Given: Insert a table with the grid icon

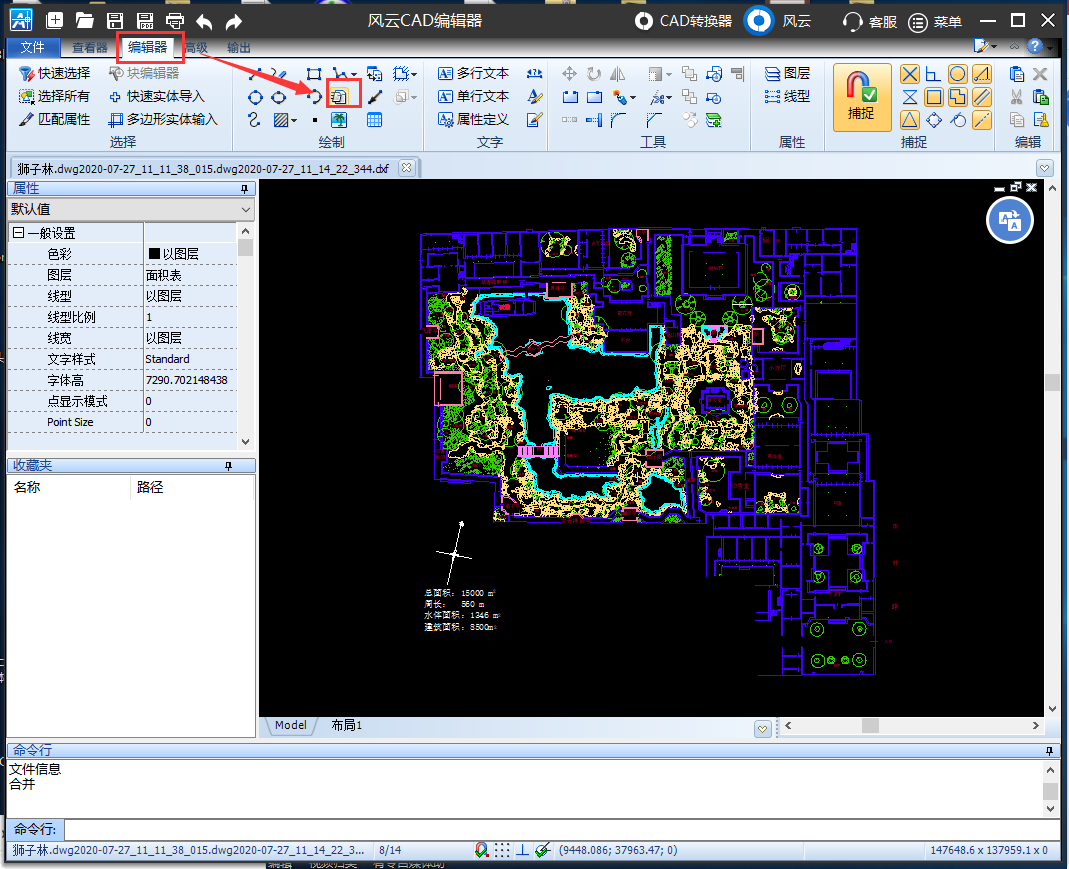Looking at the screenshot, I should (x=374, y=121).
